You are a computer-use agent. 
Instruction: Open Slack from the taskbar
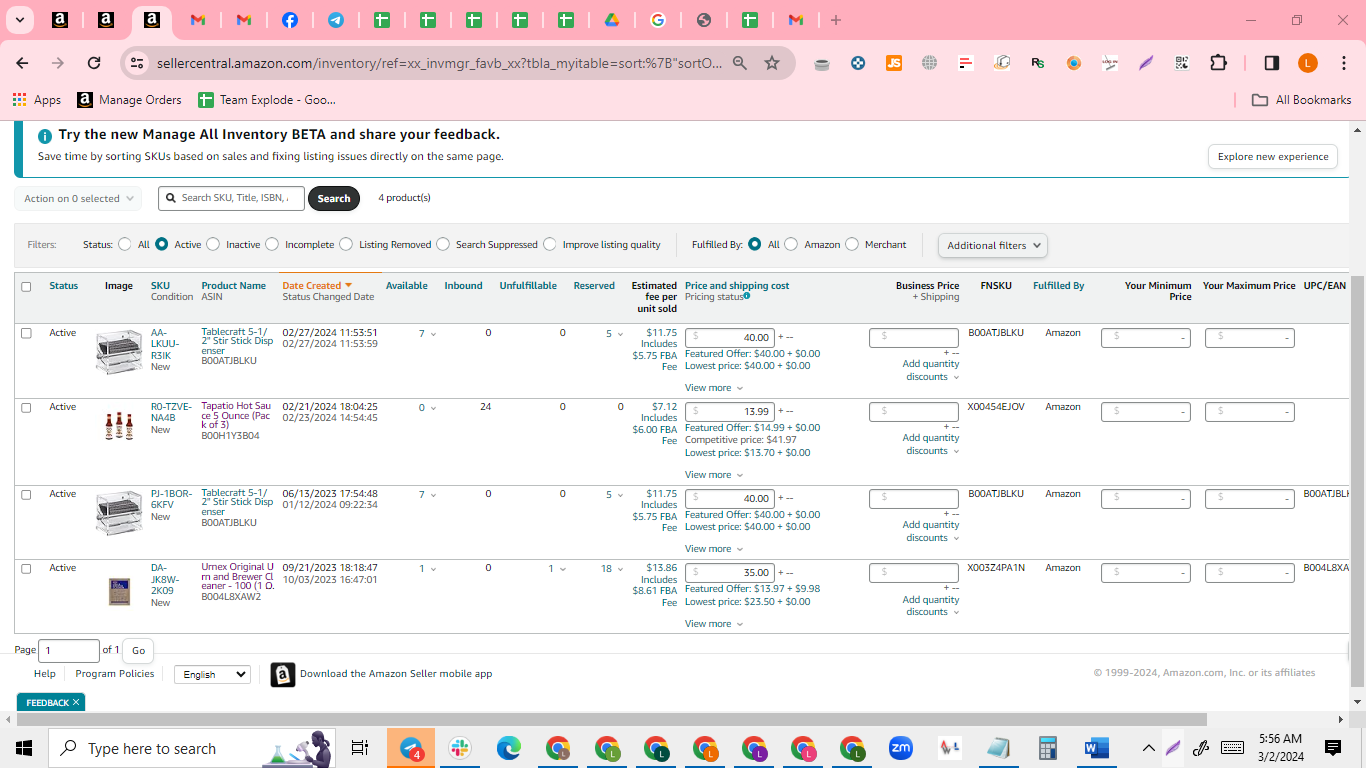(x=460, y=748)
